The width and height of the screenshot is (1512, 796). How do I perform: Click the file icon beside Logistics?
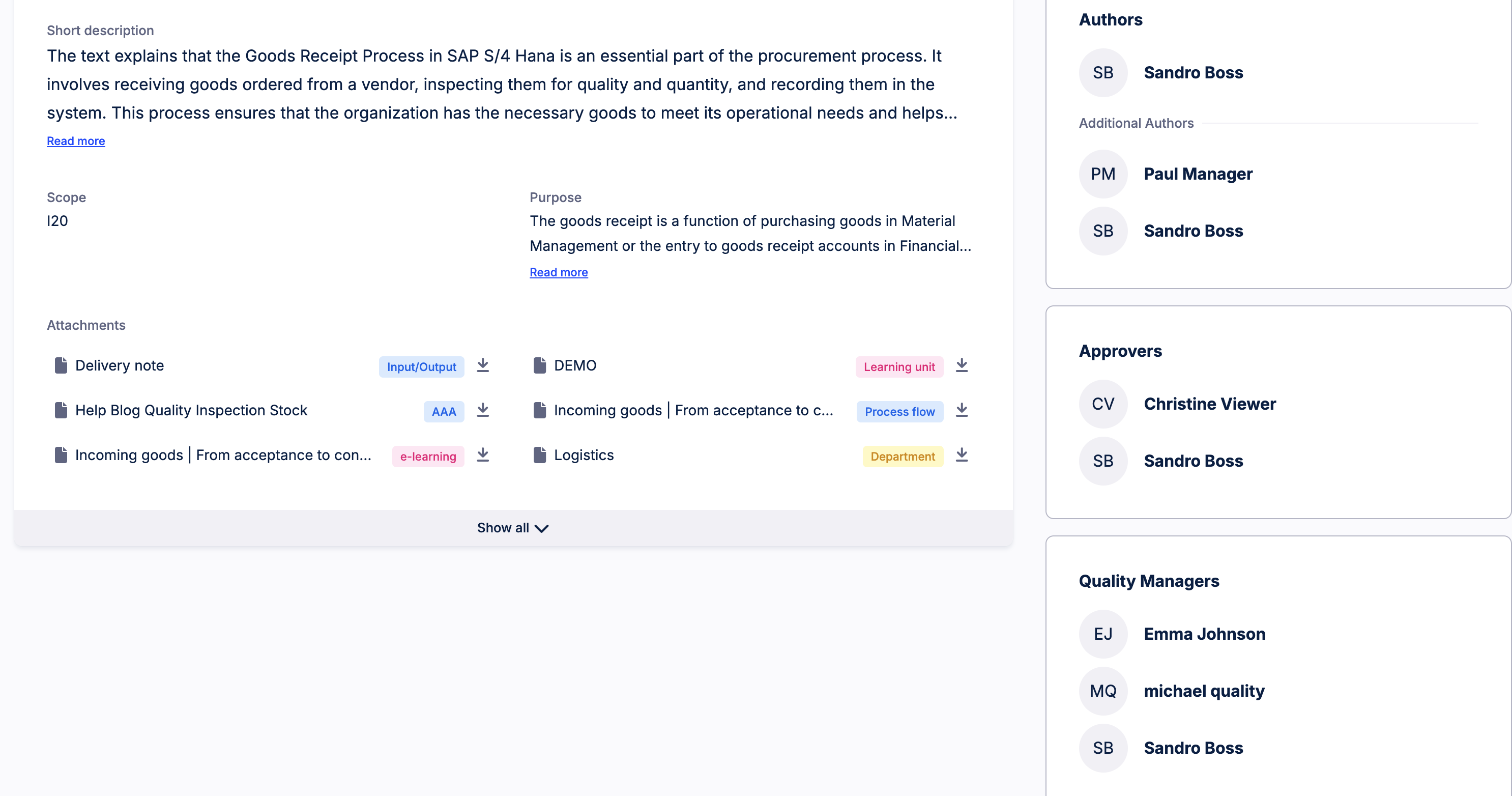click(x=539, y=455)
